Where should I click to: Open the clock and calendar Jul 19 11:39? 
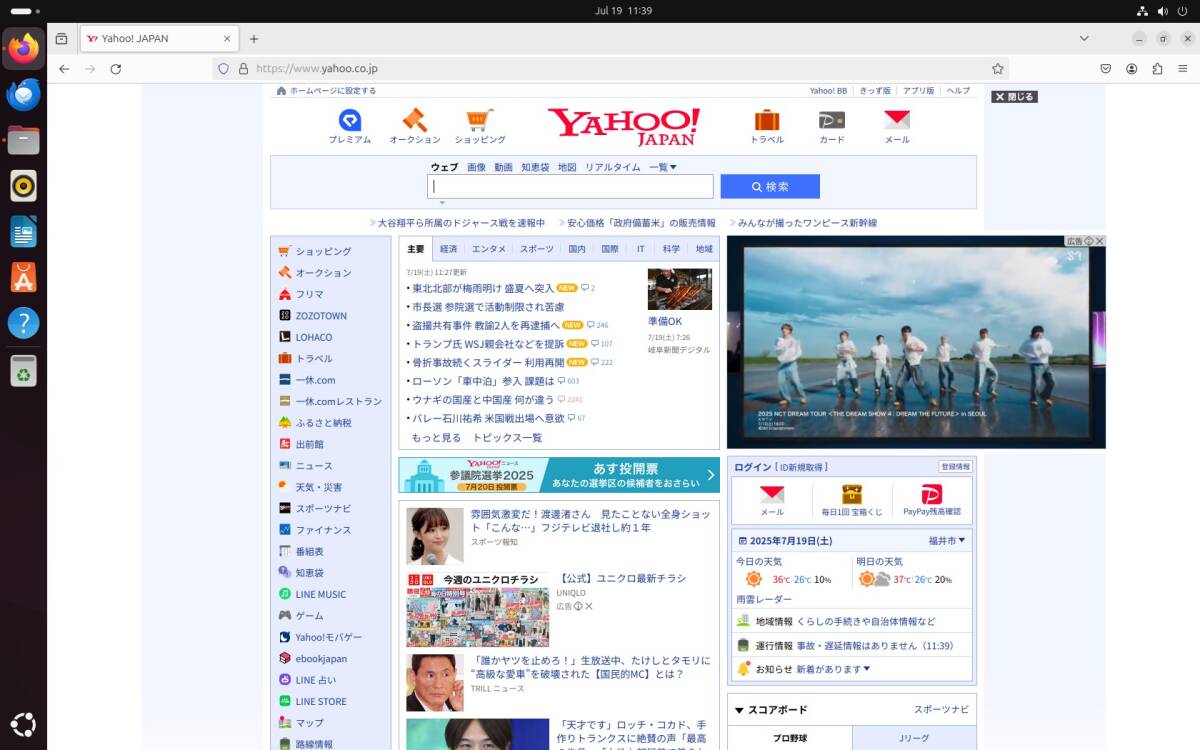click(x=623, y=11)
